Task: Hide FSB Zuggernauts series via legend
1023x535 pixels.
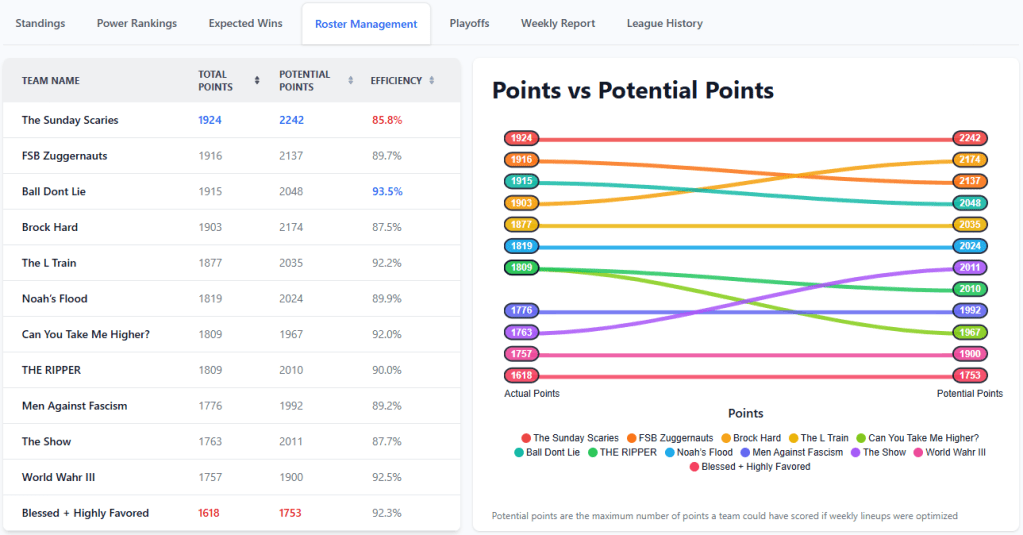Action: pos(632,438)
